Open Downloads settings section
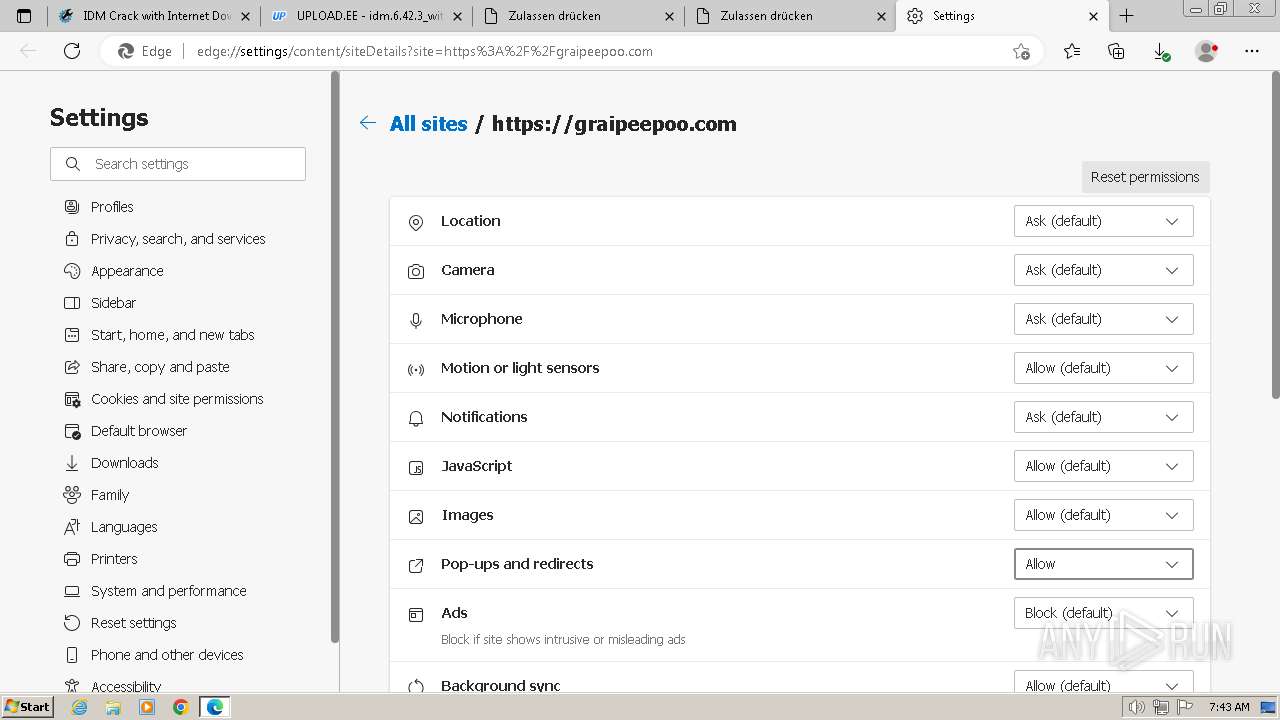This screenshot has height=720, width=1280. click(124, 463)
